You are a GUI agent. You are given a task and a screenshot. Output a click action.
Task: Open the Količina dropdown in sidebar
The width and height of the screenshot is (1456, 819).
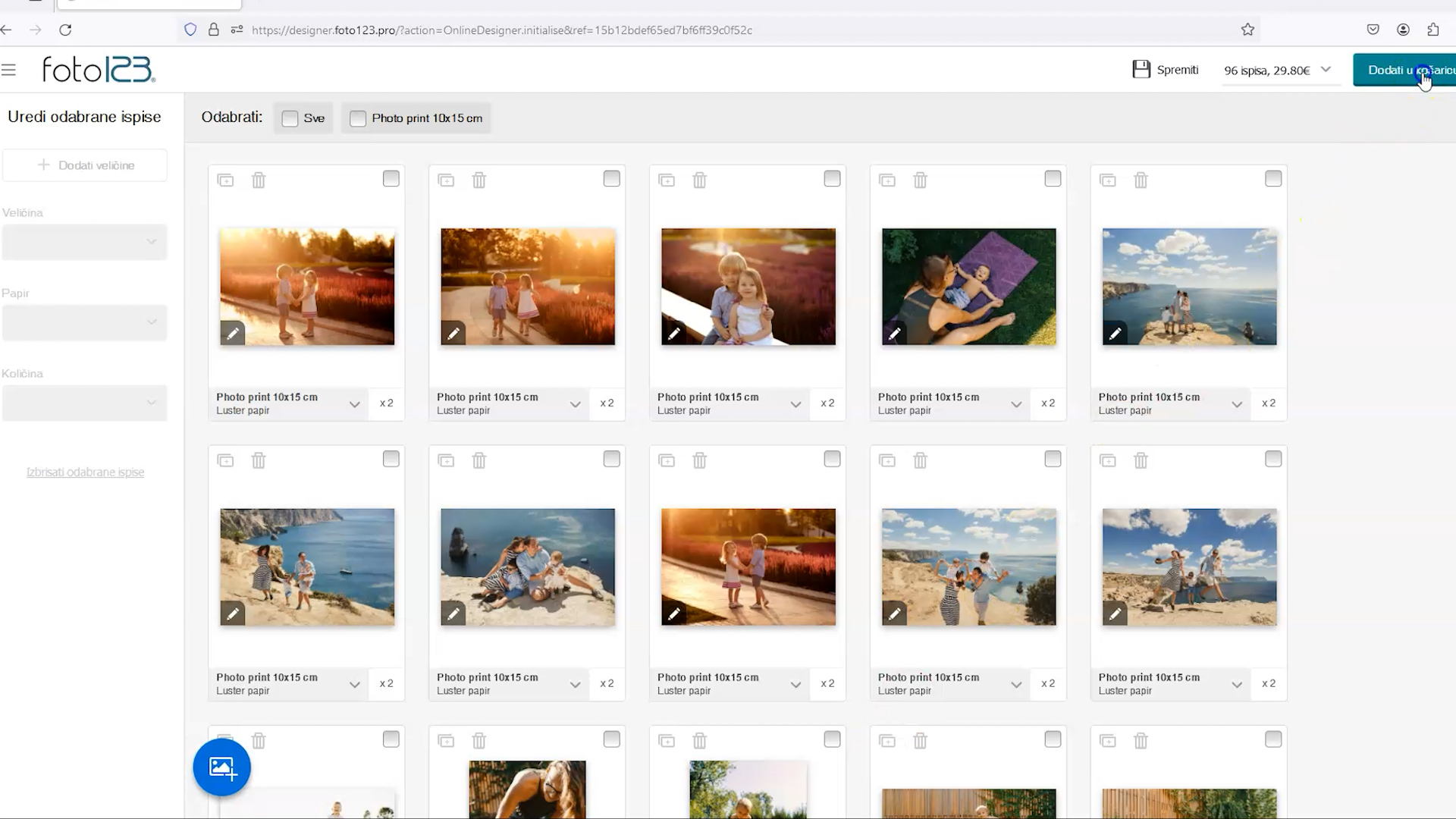pos(84,403)
